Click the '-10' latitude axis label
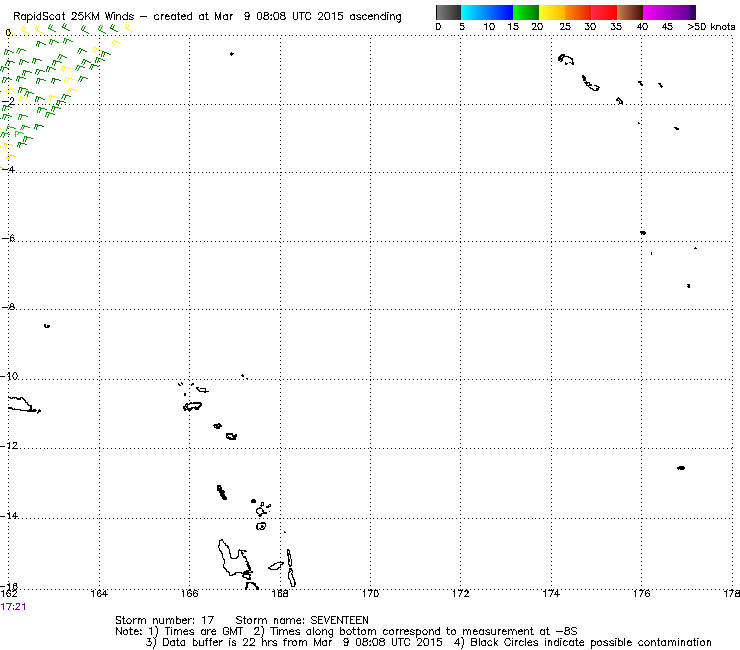 [9, 377]
